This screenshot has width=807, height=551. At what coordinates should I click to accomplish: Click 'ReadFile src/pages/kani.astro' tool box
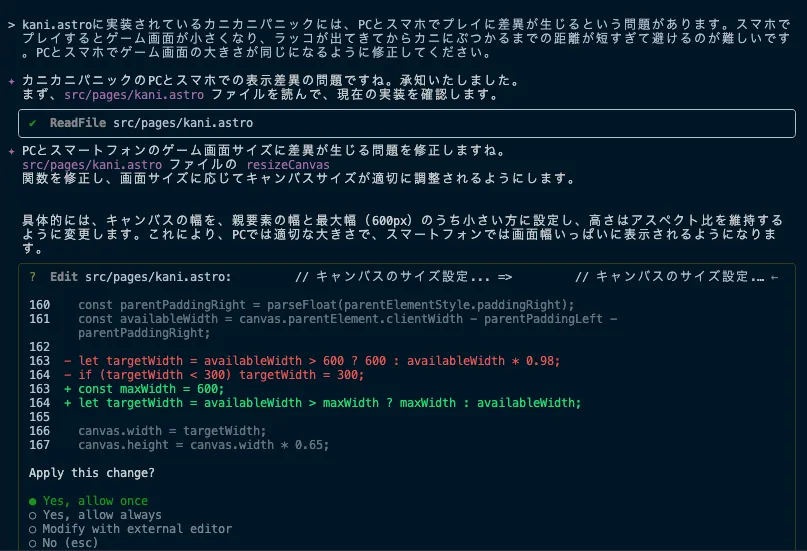407,123
